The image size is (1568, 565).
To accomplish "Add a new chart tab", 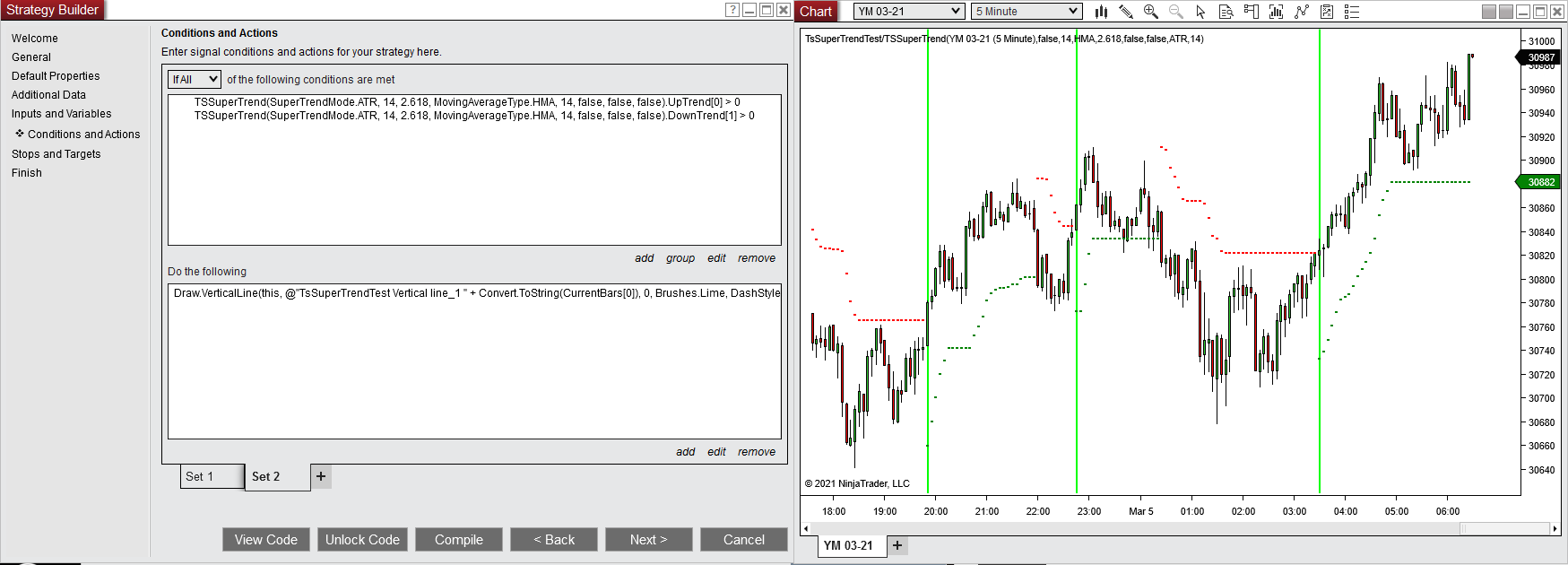I will tap(897, 545).
